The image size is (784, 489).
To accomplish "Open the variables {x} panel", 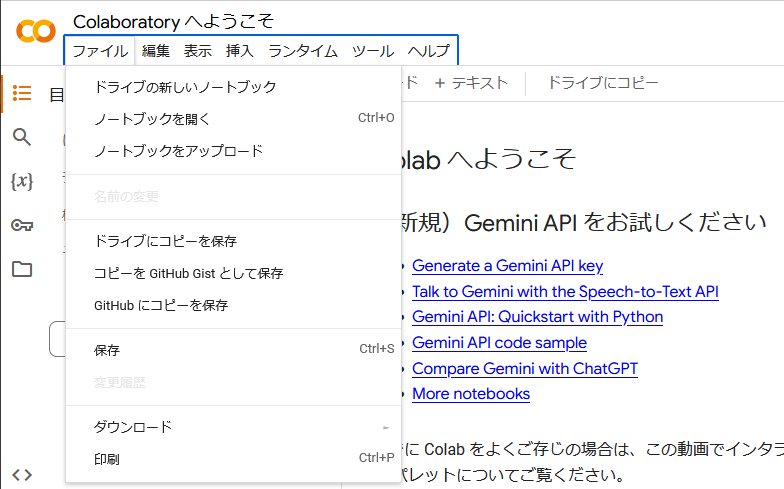I will pyautogui.click(x=22, y=181).
